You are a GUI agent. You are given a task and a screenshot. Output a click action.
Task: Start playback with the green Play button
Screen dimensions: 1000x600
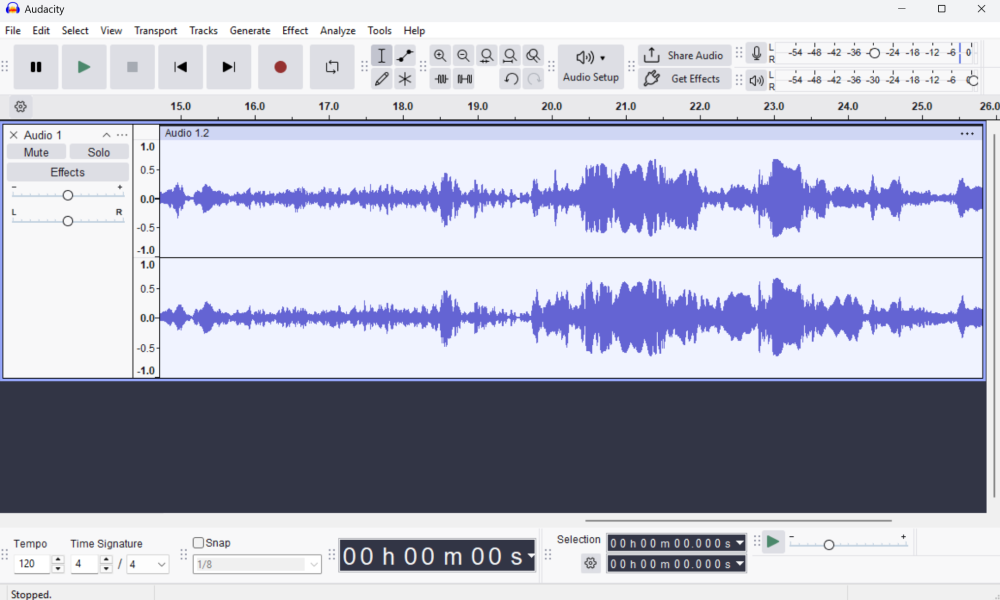pos(84,67)
